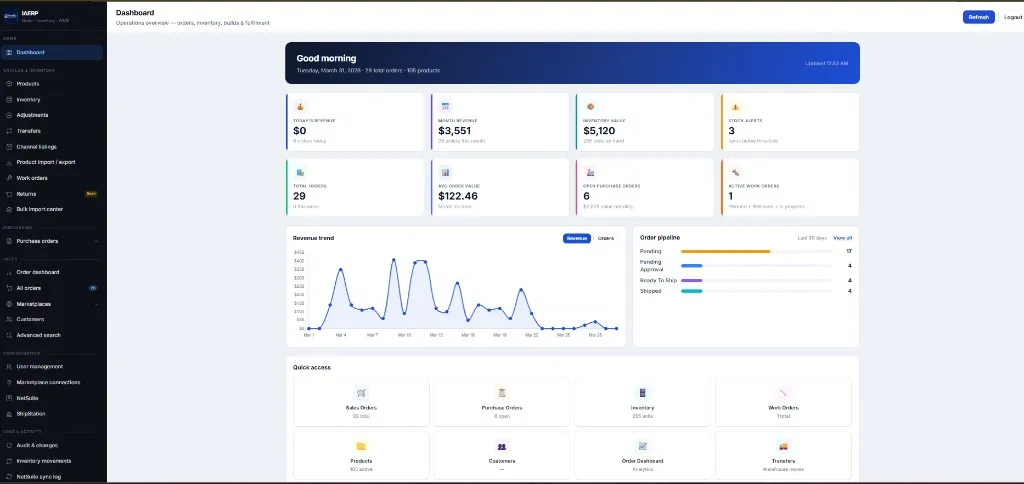Click the Inventory movements icon
1024x484 pixels.
9,461
